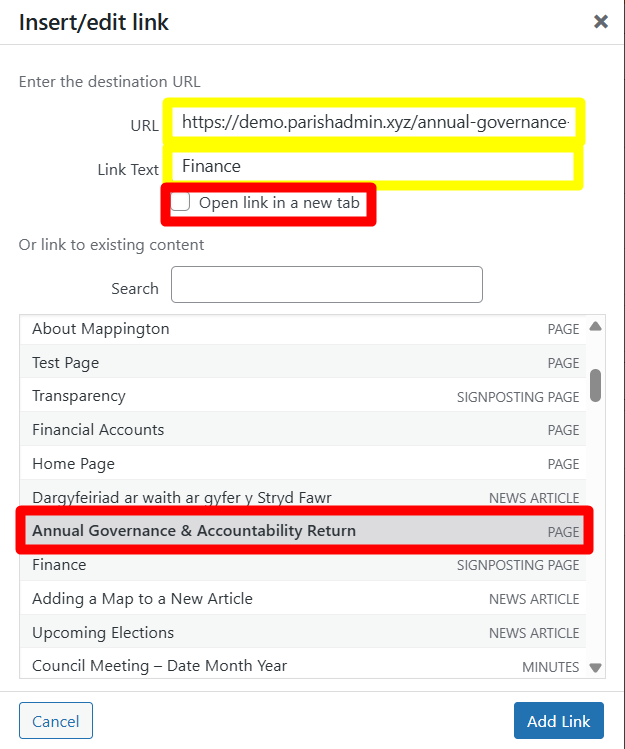Close the Insert/edit link dialog

point(601,21)
